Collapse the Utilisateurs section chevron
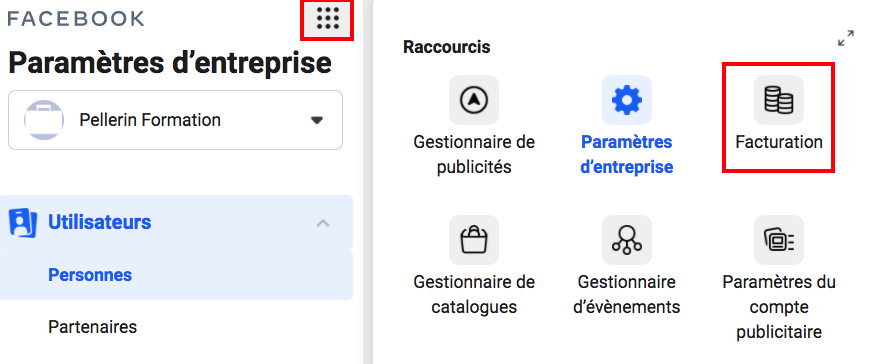 pos(323,223)
